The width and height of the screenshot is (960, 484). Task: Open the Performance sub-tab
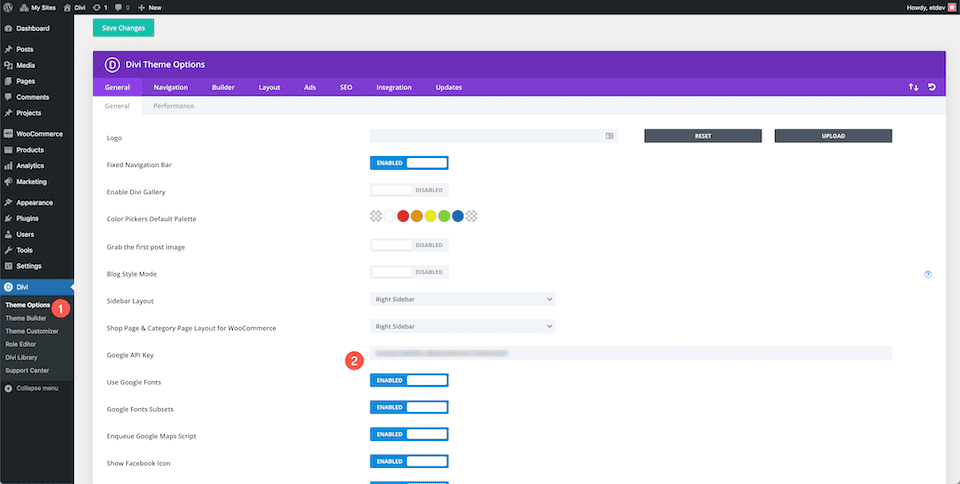coord(173,106)
